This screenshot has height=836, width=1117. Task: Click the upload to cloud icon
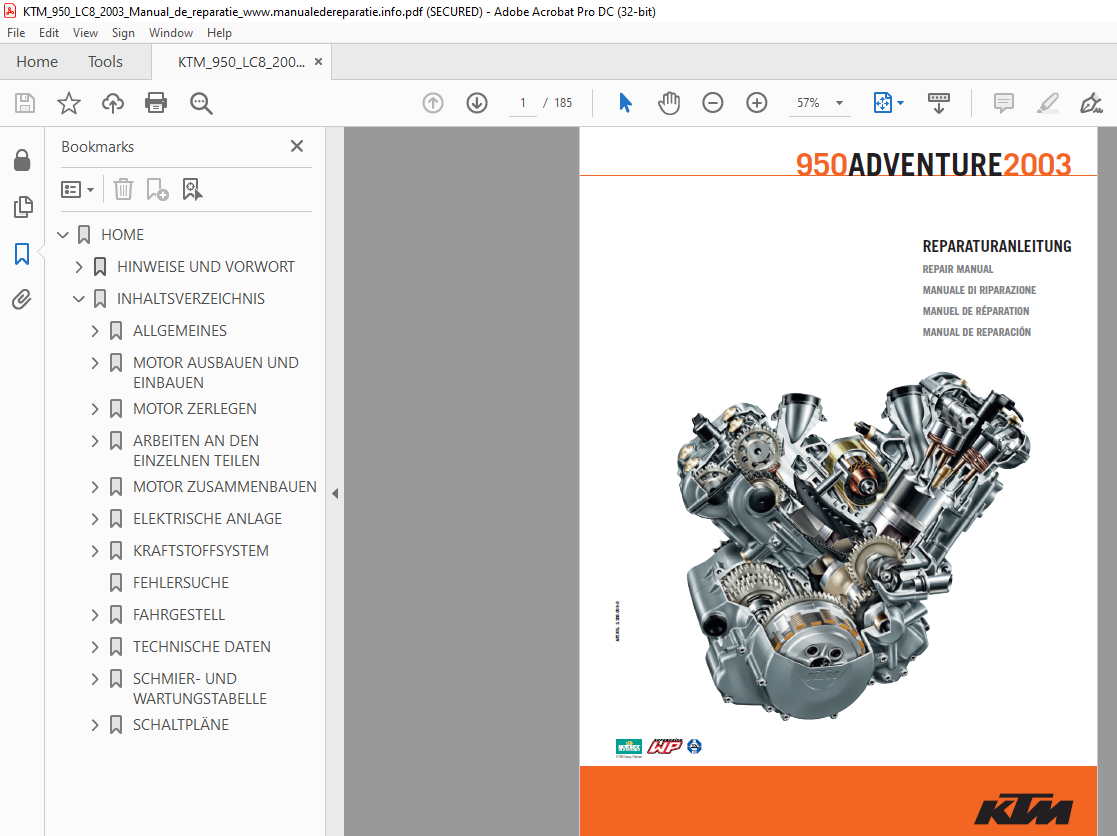click(x=113, y=103)
